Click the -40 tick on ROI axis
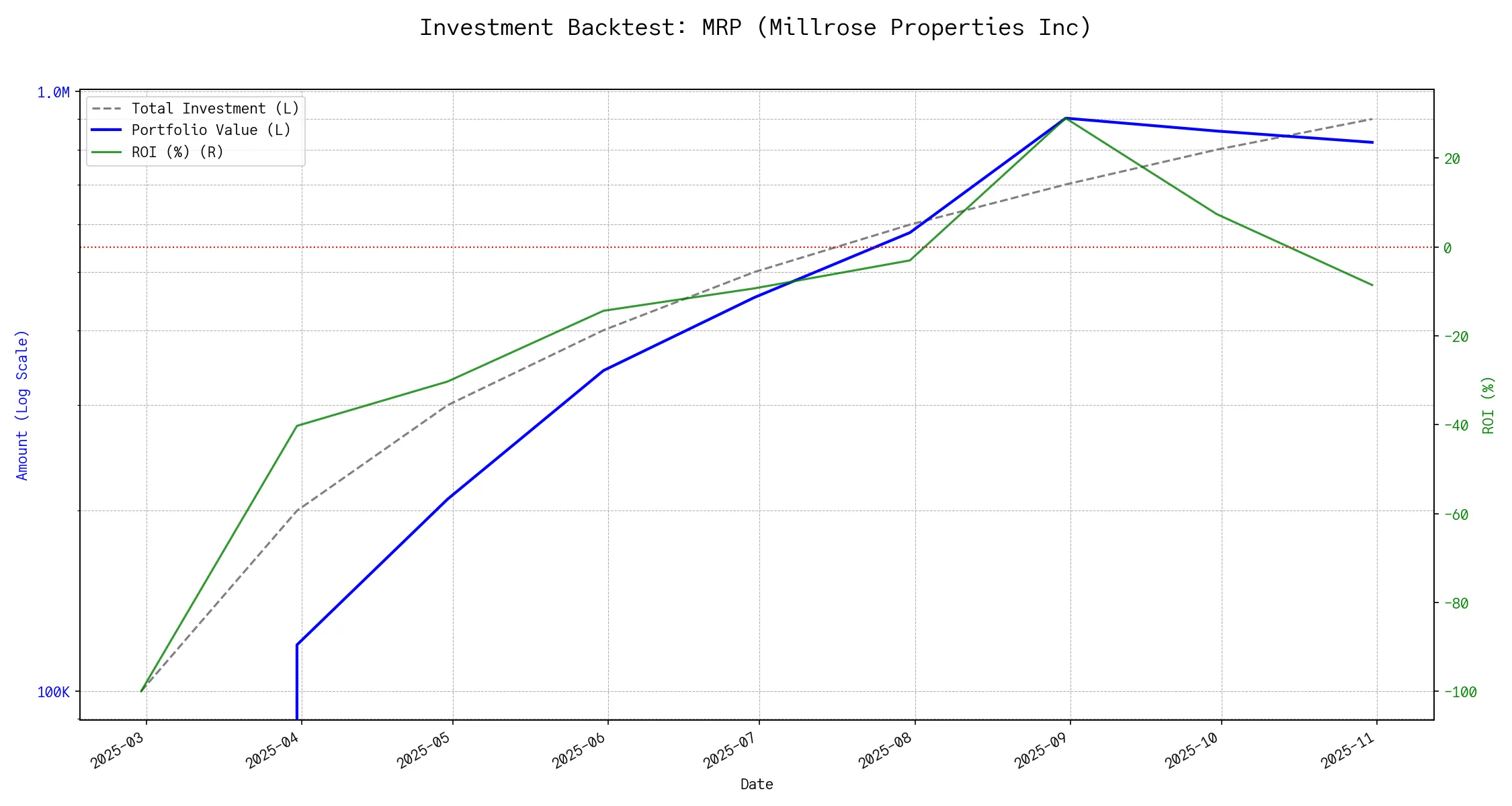Screen dimensions: 1512x806 click(x=1456, y=426)
